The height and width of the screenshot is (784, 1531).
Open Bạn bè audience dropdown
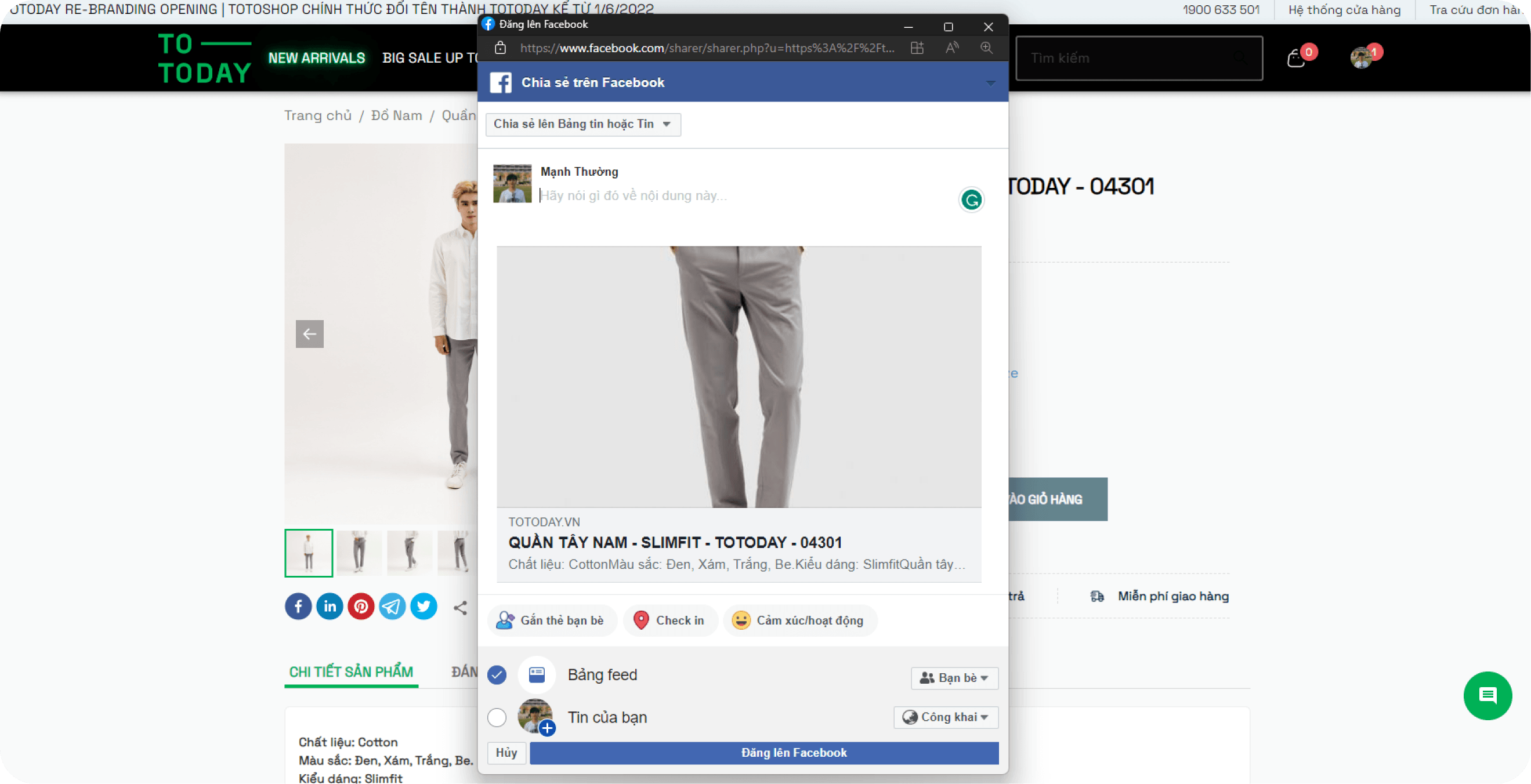(954, 678)
